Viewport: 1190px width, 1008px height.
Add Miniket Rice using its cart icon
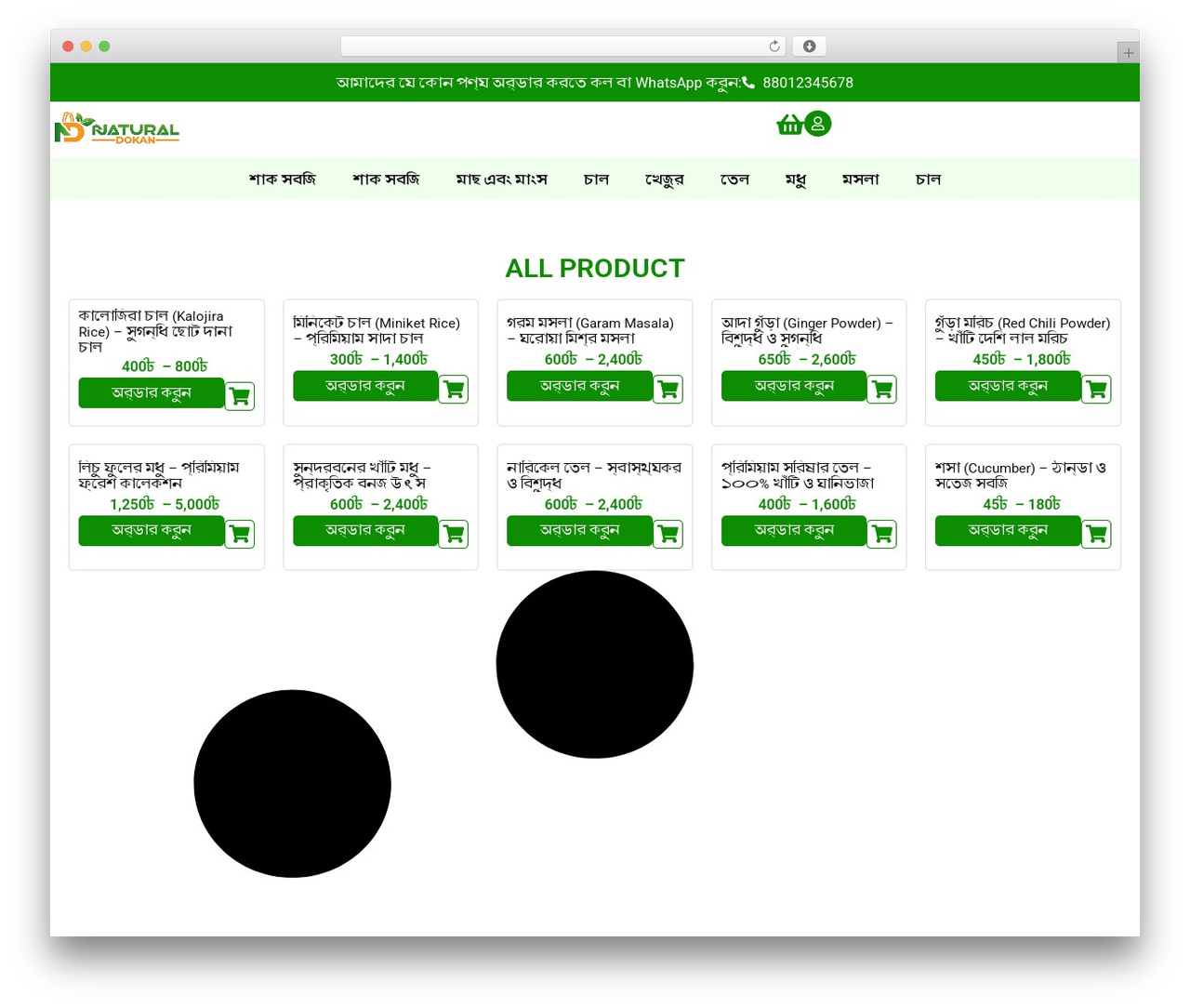coord(454,389)
